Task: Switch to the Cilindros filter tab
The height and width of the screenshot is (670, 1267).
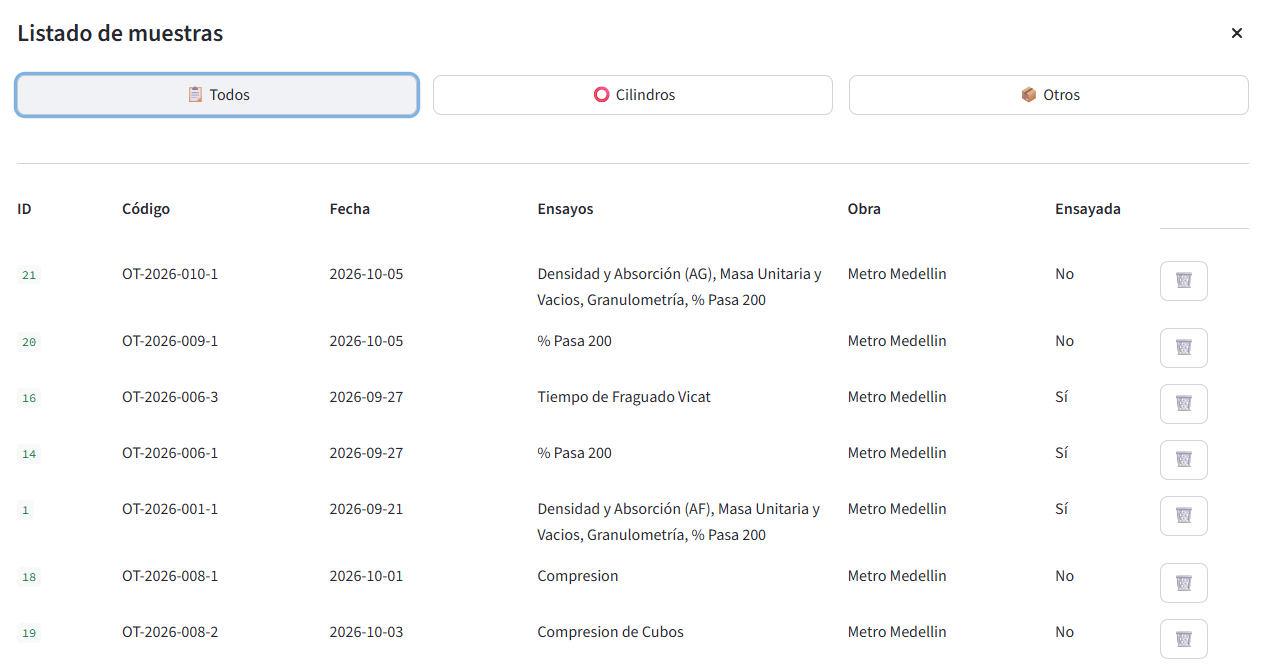Action: click(x=633, y=95)
